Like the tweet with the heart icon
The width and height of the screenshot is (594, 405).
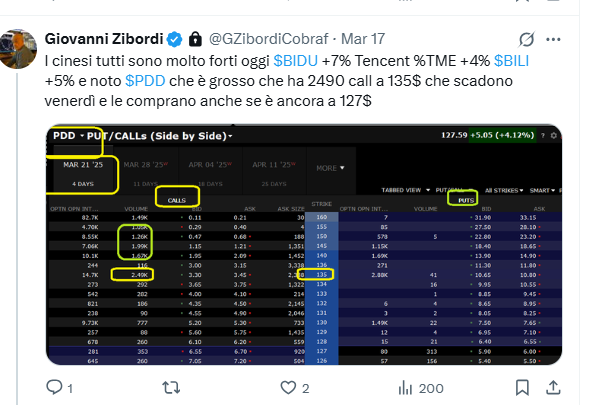288,388
